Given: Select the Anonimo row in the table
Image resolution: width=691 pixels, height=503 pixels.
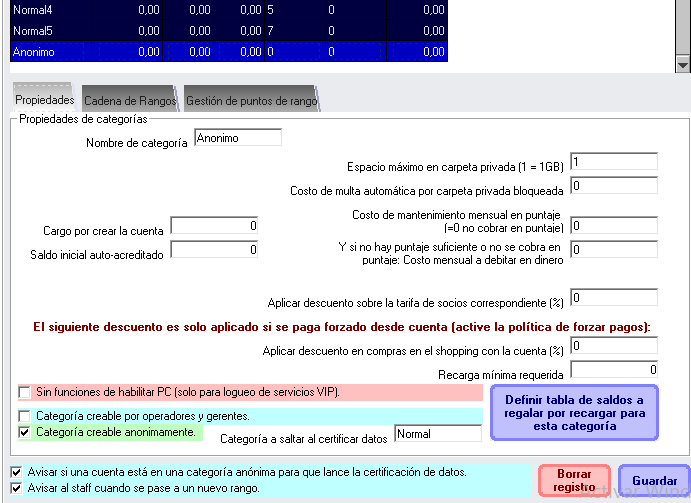Looking at the screenshot, I should pos(229,52).
